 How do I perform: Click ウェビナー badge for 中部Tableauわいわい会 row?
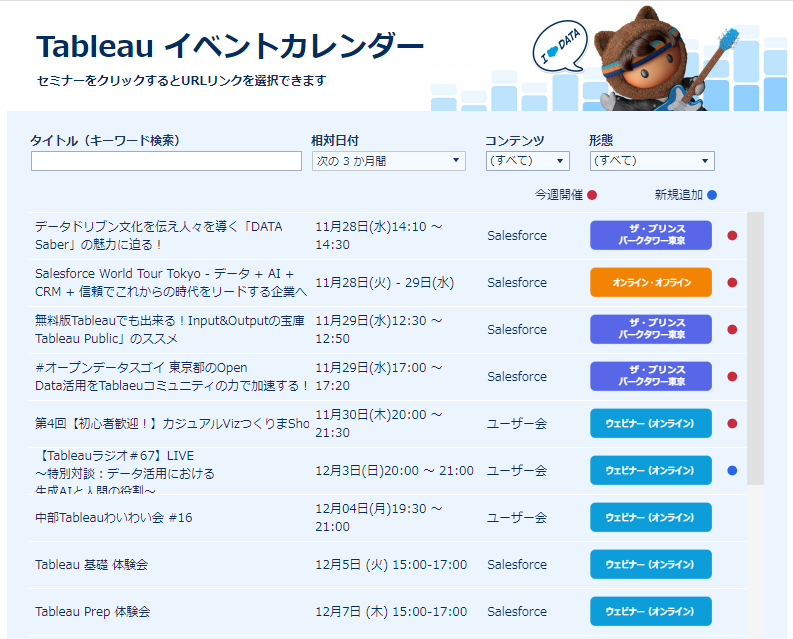point(651,518)
